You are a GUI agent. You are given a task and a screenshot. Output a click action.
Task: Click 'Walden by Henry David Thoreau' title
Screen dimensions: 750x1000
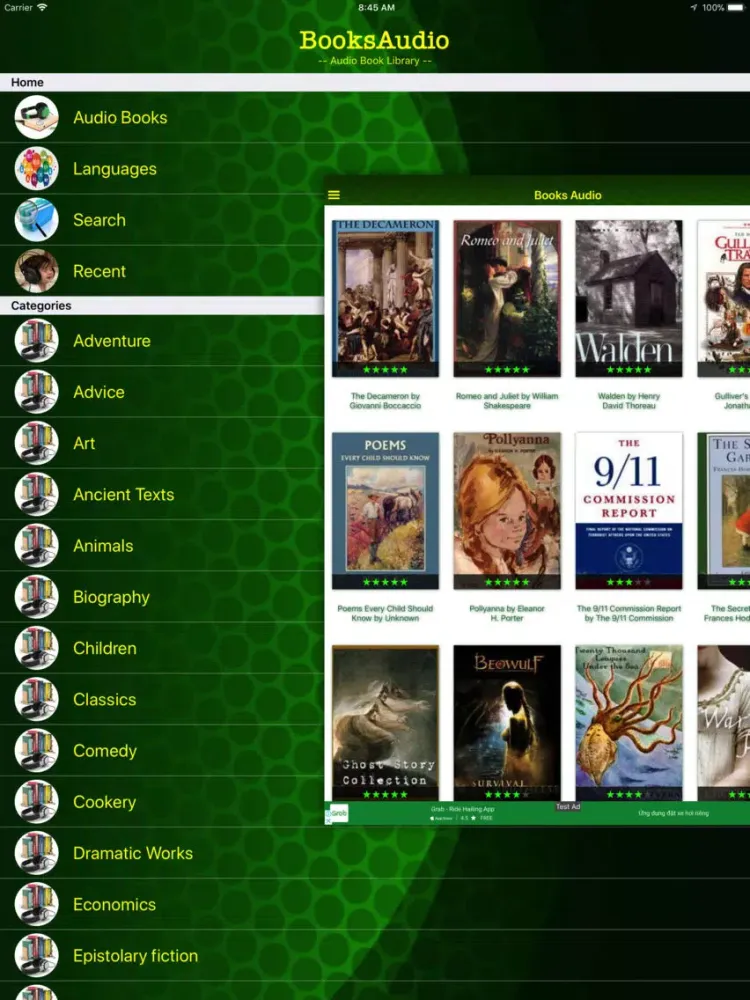629,401
